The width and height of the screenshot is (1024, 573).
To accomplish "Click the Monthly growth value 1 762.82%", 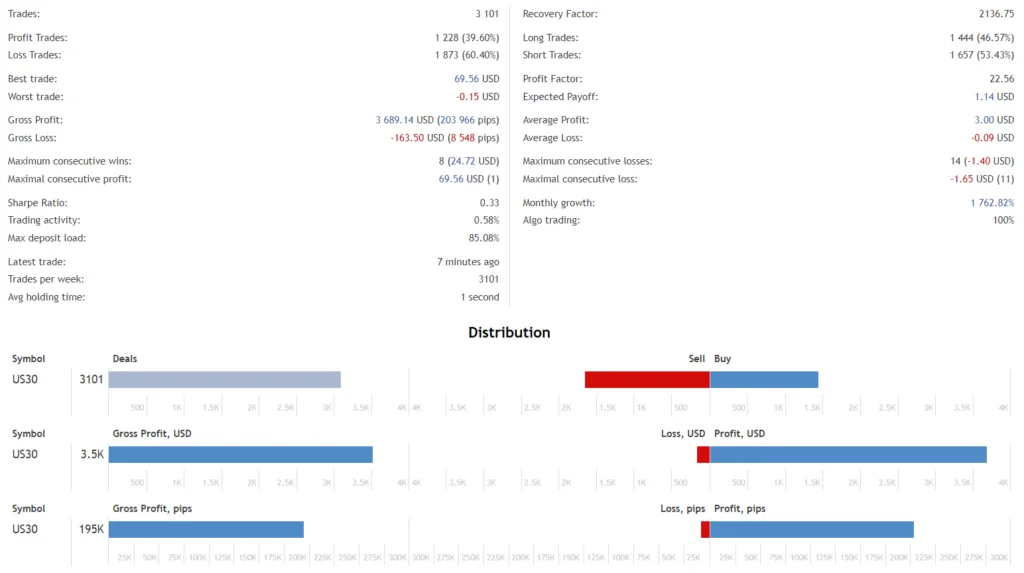I will pyautogui.click(x=992, y=203).
